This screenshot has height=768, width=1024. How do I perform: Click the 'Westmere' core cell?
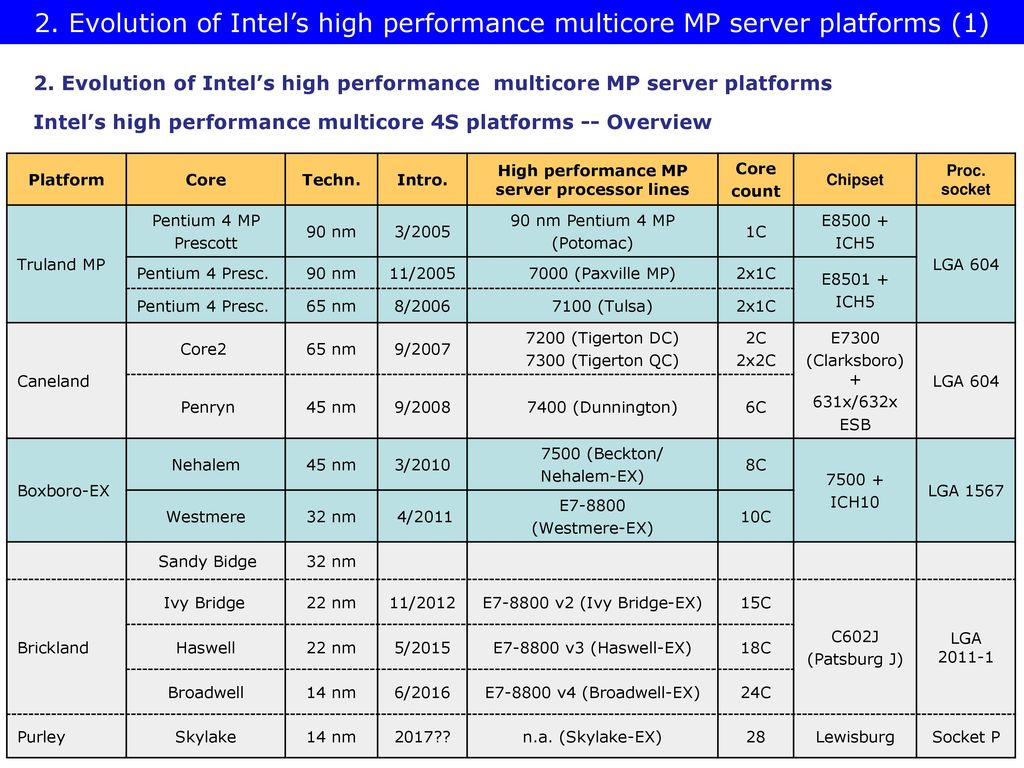click(x=206, y=517)
